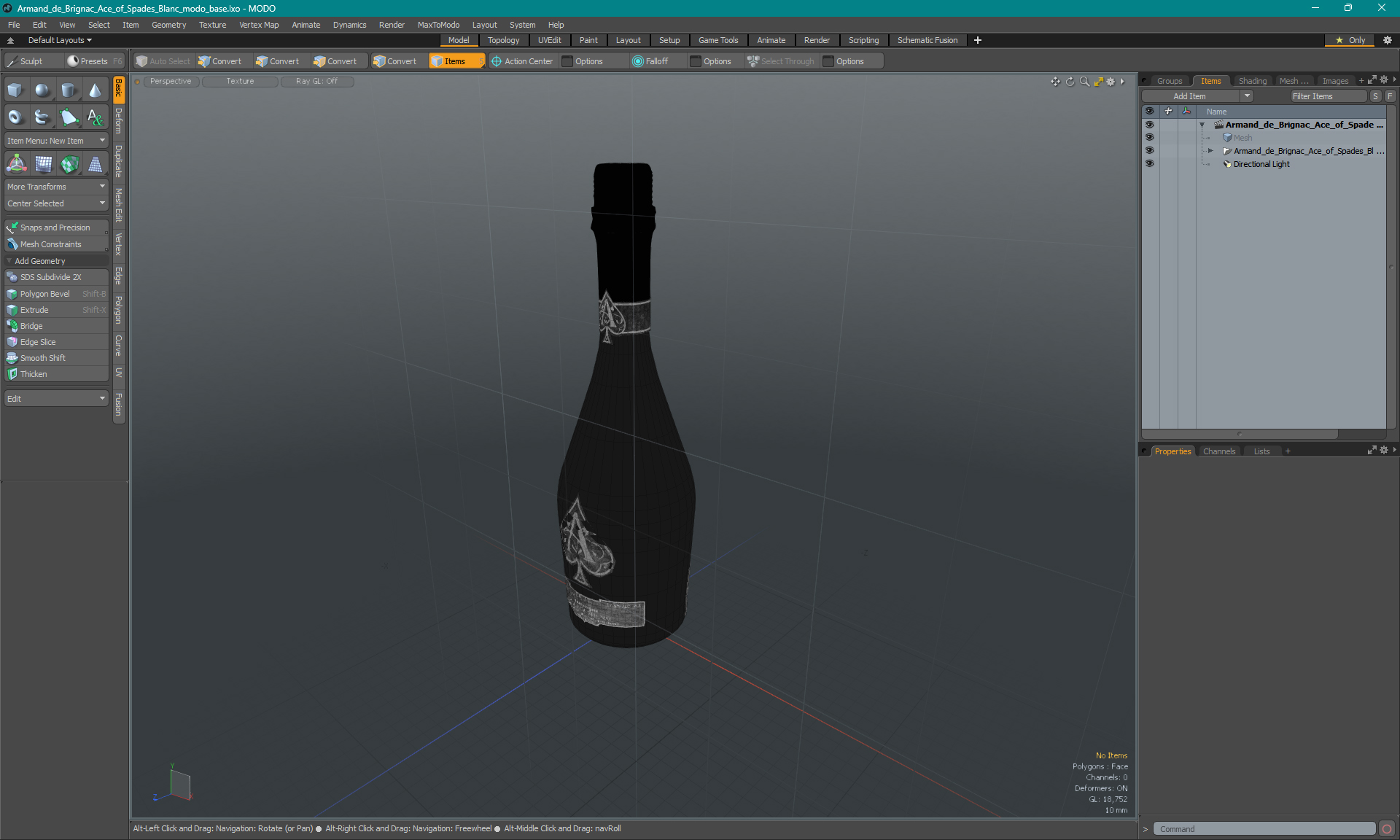Choose the Smooth Shift tool
Image resolution: width=1400 pixels, height=840 pixels.
(x=56, y=358)
